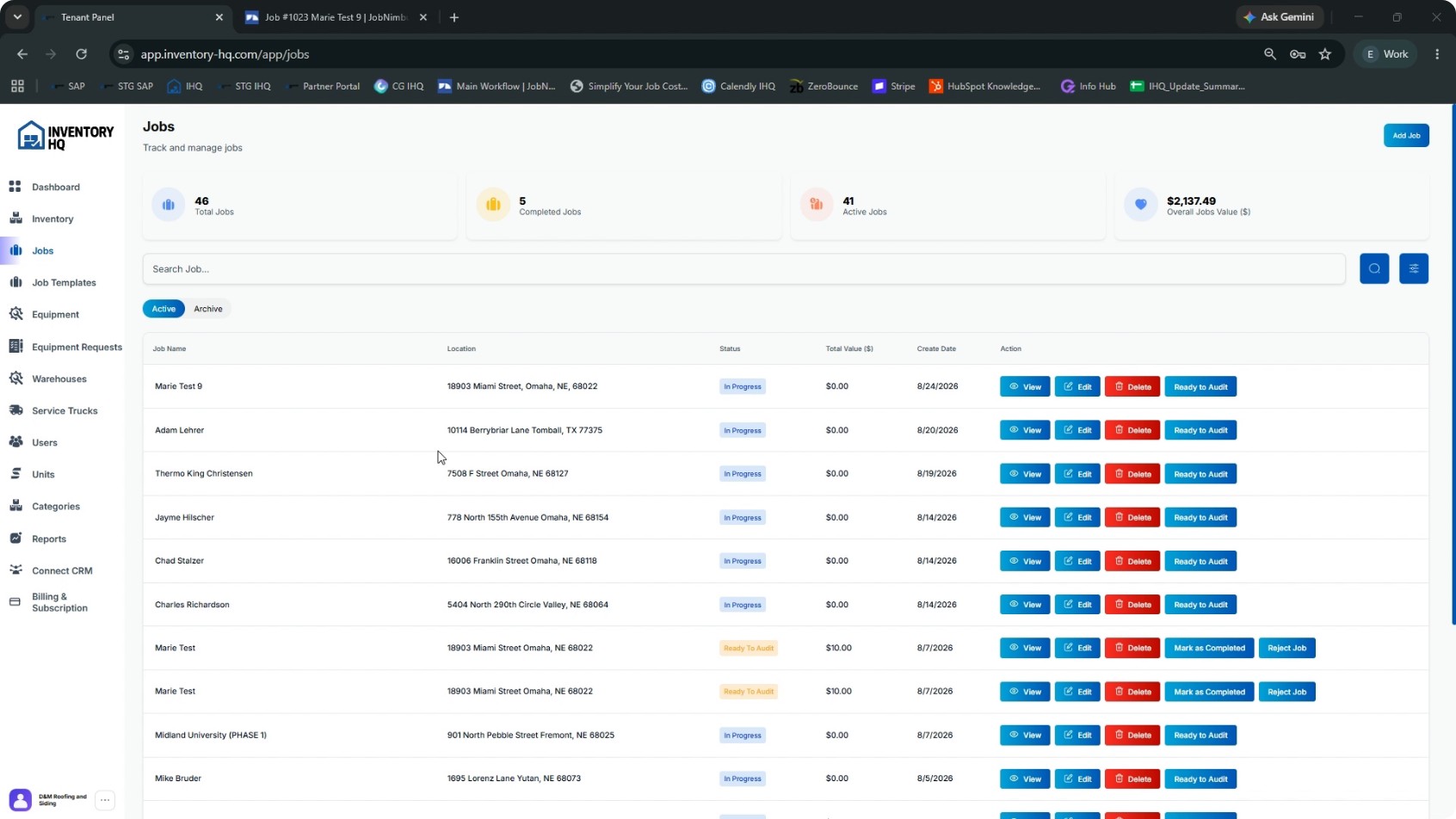The height and width of the screenshot is (819, 1456).
Task: Click the Ready To Audit status badge at the first Marie Test
Action: 749,648
